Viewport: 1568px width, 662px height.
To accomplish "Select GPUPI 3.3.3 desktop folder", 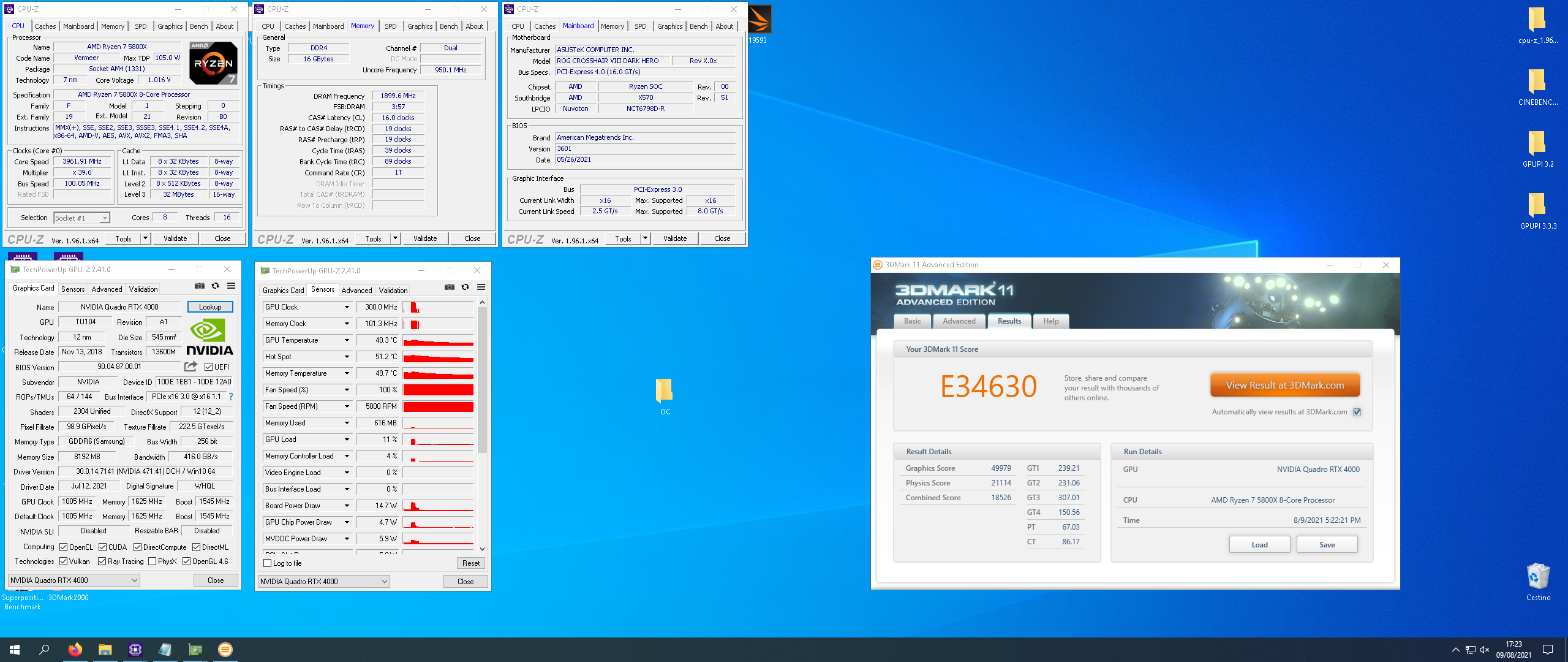I will coord(1537,211).
